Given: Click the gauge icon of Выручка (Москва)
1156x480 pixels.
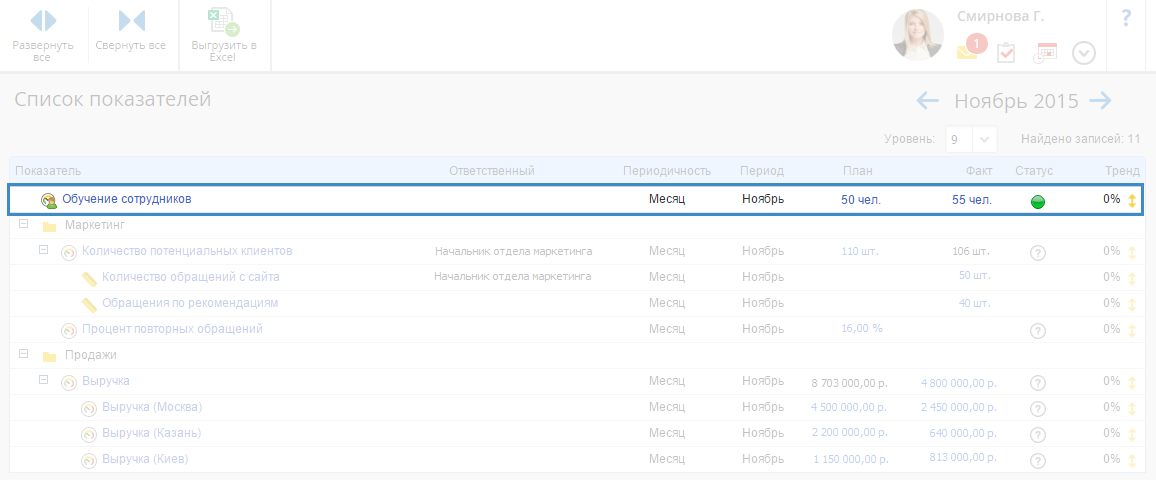Looking at the screenshot, I should [89, 408].
